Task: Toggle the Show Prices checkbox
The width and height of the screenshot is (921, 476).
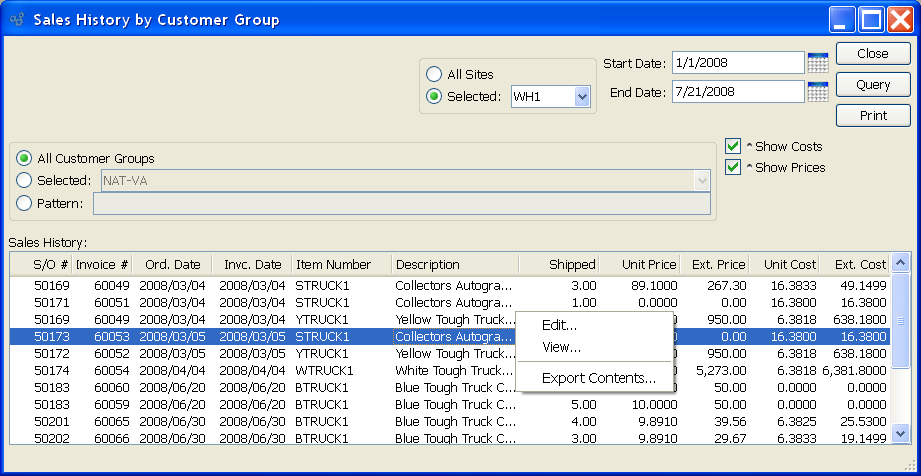Action: point(733,167)
